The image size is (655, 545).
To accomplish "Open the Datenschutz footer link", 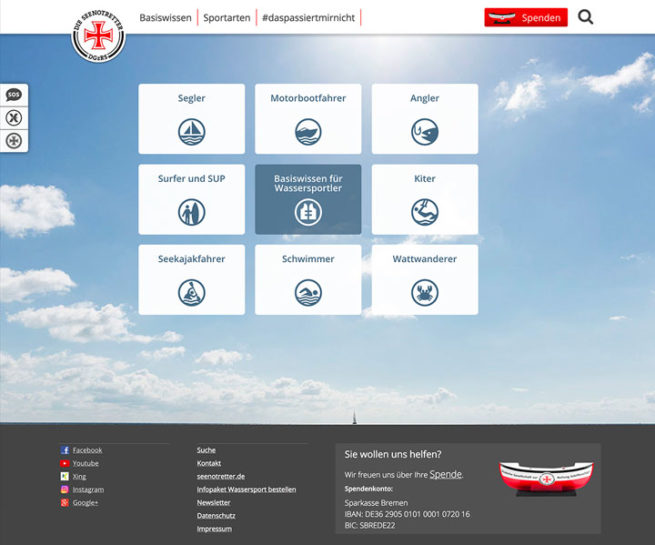I will click(216, 516).
